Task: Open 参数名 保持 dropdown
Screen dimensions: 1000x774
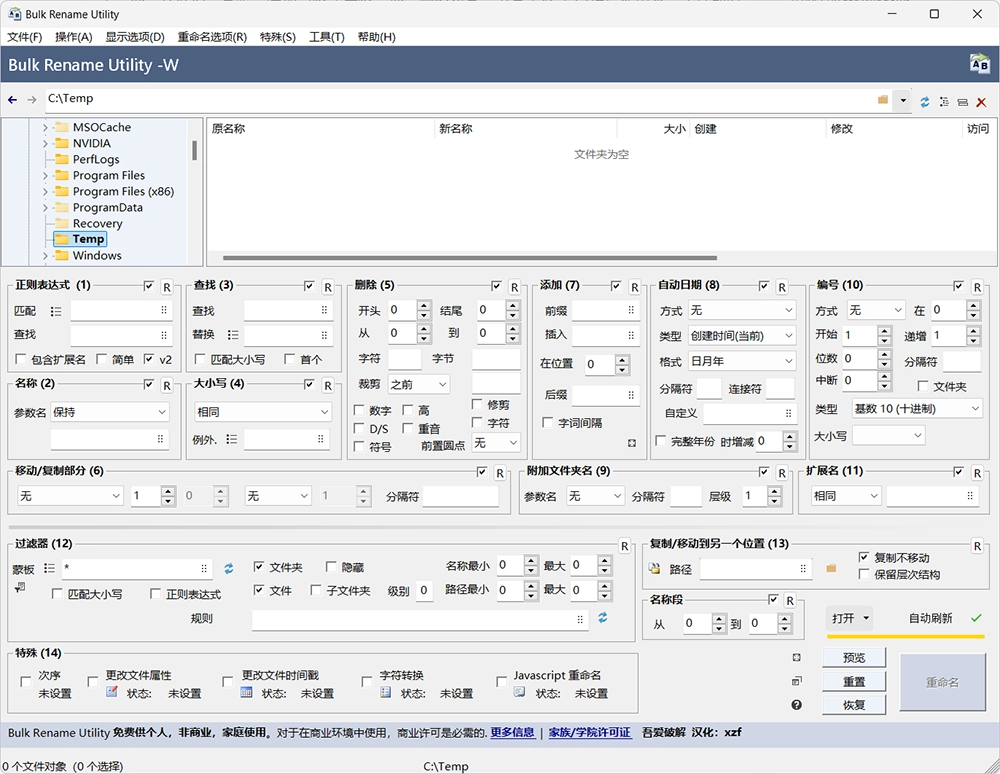Action: tap(110, 413)
